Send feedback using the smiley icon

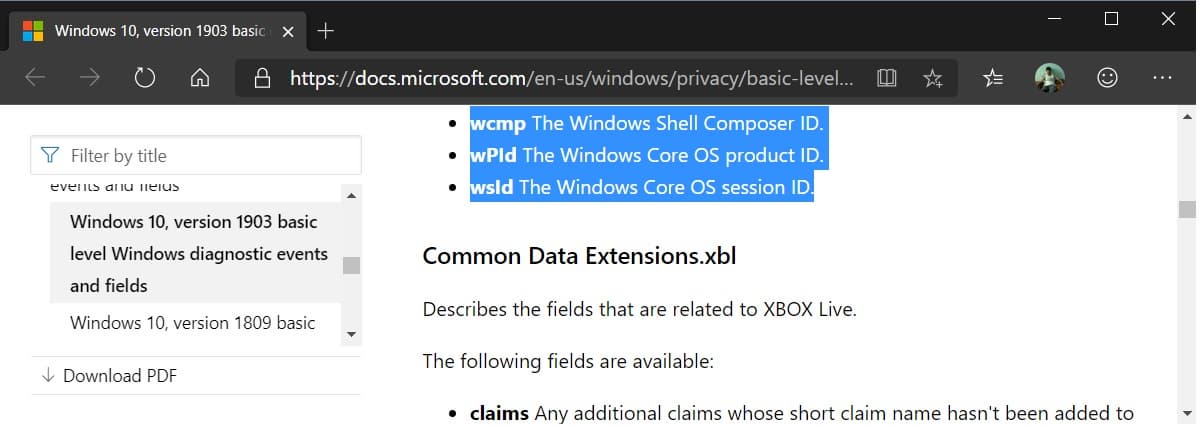coord(1107,78)
